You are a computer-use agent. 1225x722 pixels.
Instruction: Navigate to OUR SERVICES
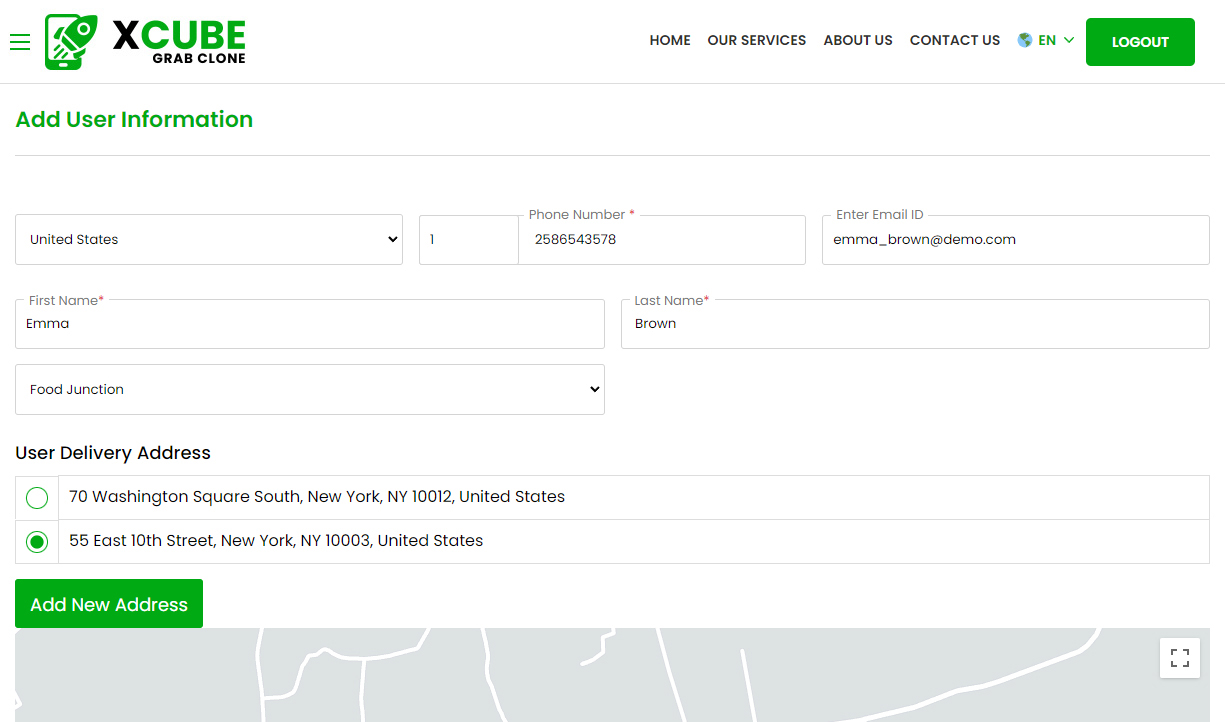click(756, 41)
